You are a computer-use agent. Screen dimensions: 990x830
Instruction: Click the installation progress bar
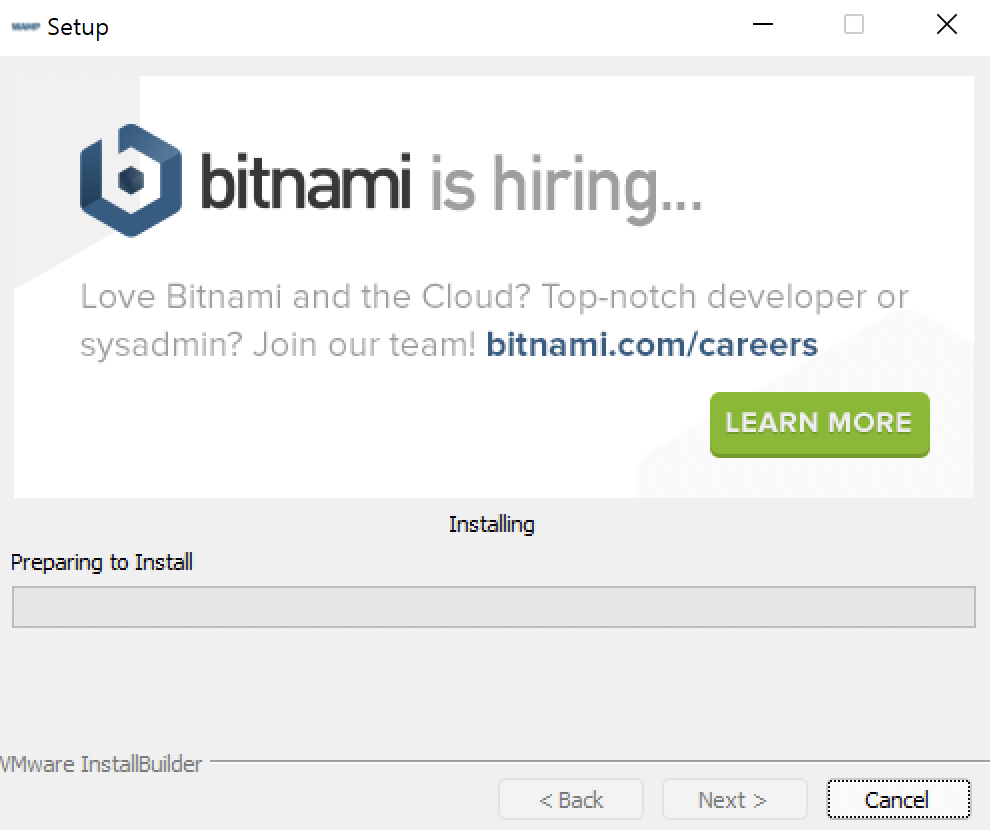tap(494, 607)
